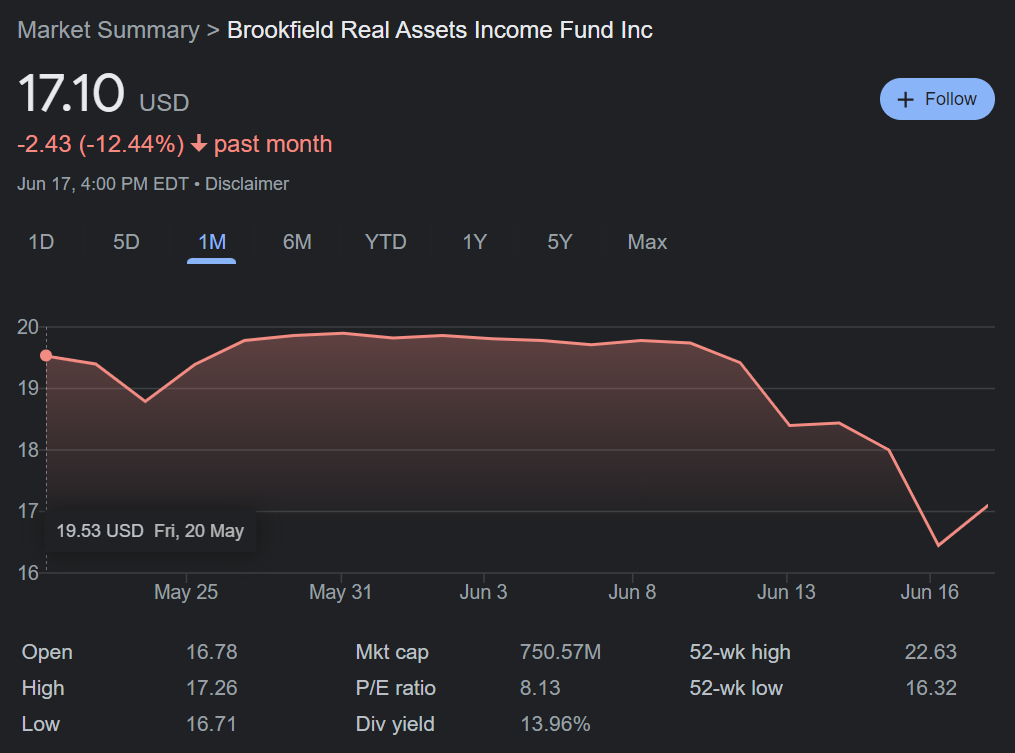Click the 17.10 price value
Screen dimensions: 1015x753
[71, 94]
